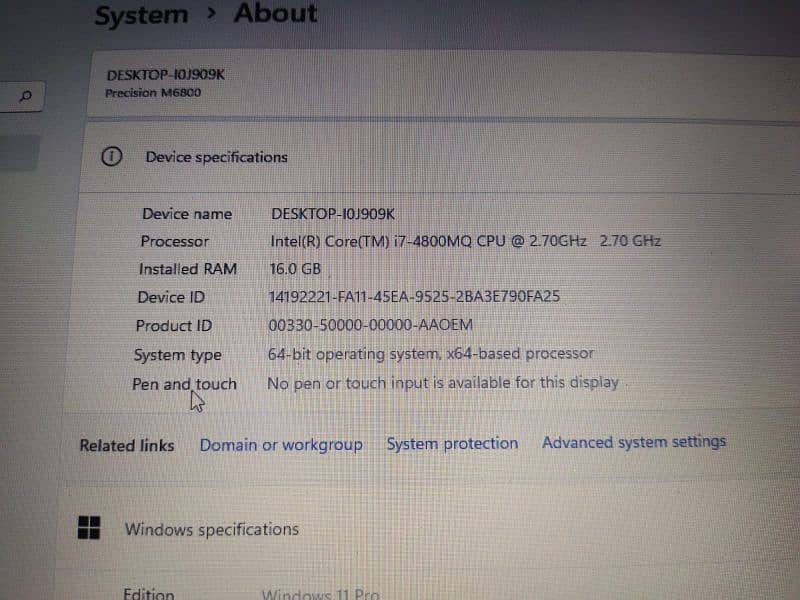Click the chevron between System and About
Screen dimensions: 800x600
click(211, 14)
